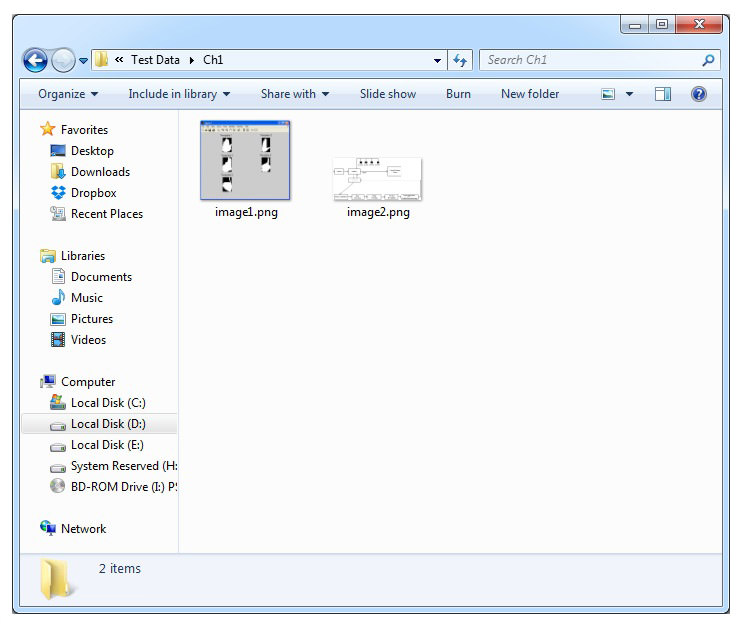Click the Favorites star icon
This screenshot has height=630, width=747.
[x=48, y=129]
